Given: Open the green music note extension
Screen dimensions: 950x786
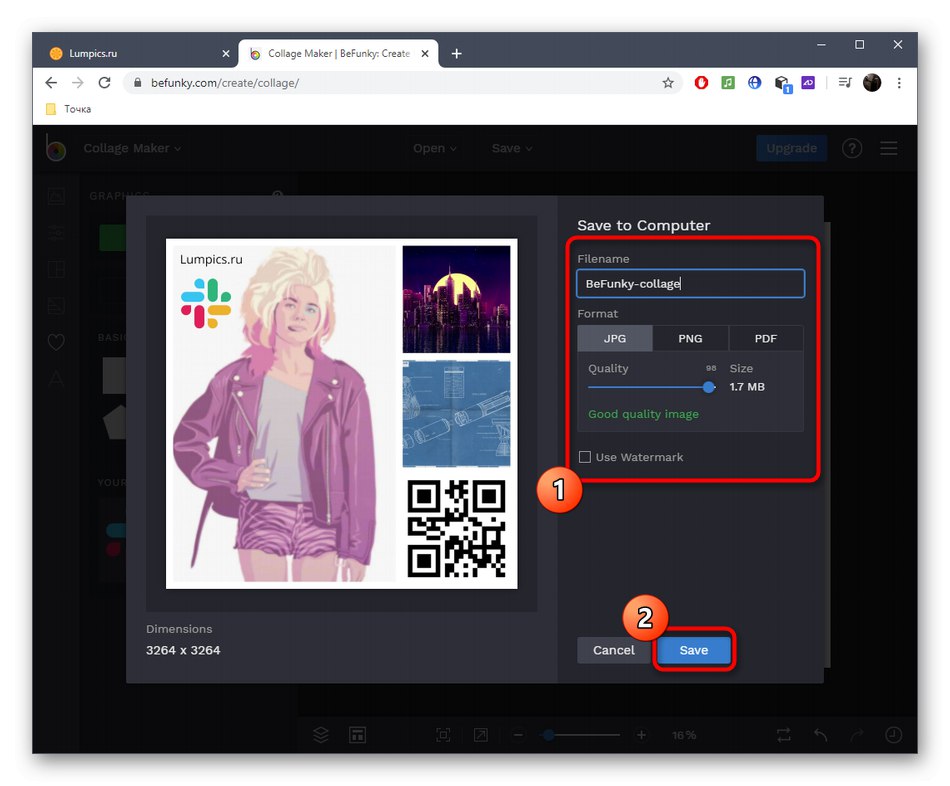Looking at the screenshot, I should [728, 82].
